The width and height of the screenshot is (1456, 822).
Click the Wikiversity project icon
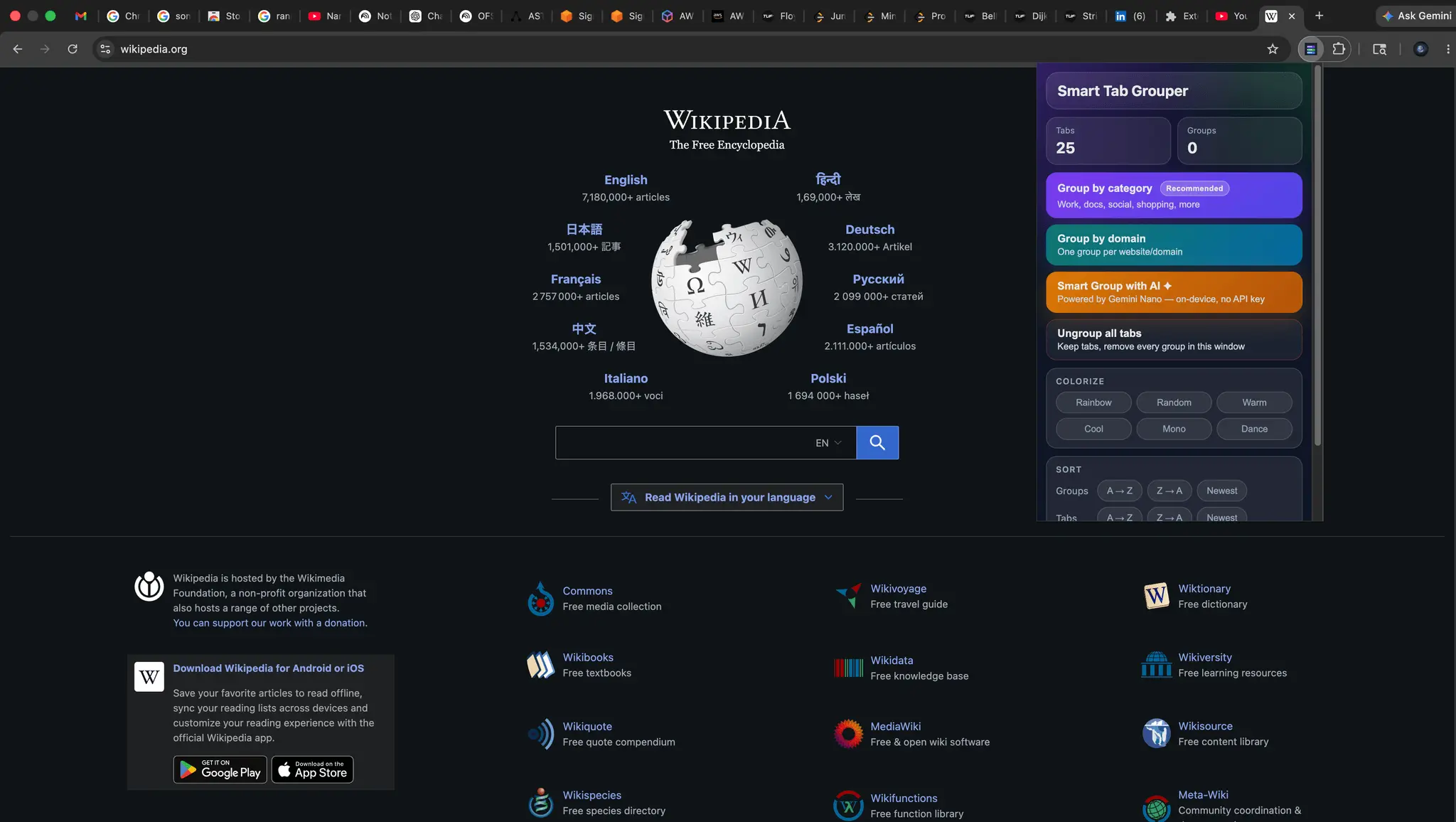(1157, 665)
